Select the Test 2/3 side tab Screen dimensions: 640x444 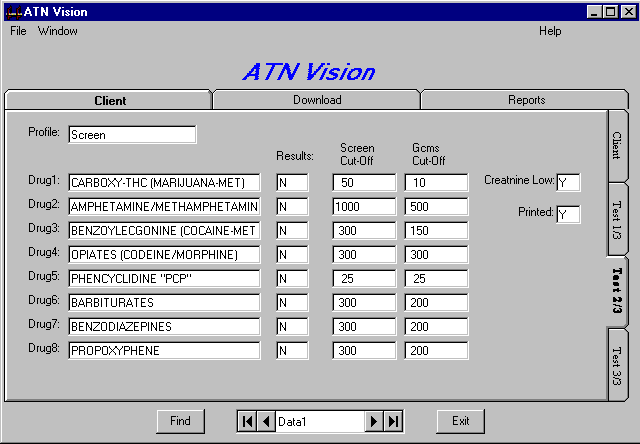coord(617,291)
